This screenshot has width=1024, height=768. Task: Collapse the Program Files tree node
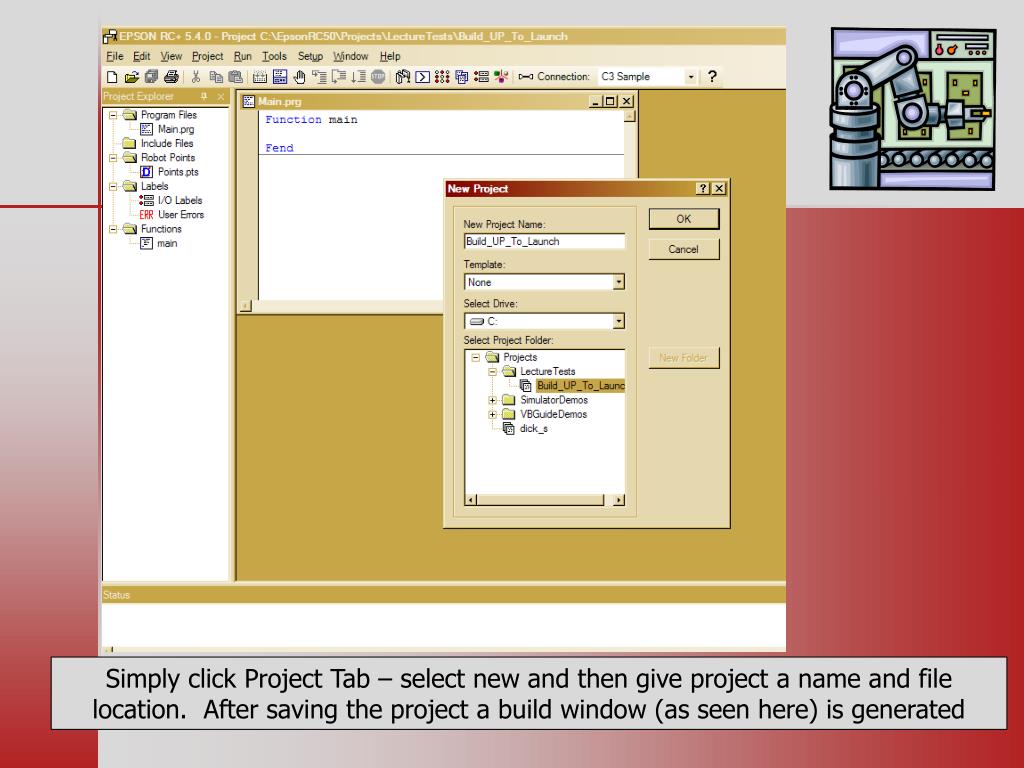pyautogui.click(x=113, y=115)
